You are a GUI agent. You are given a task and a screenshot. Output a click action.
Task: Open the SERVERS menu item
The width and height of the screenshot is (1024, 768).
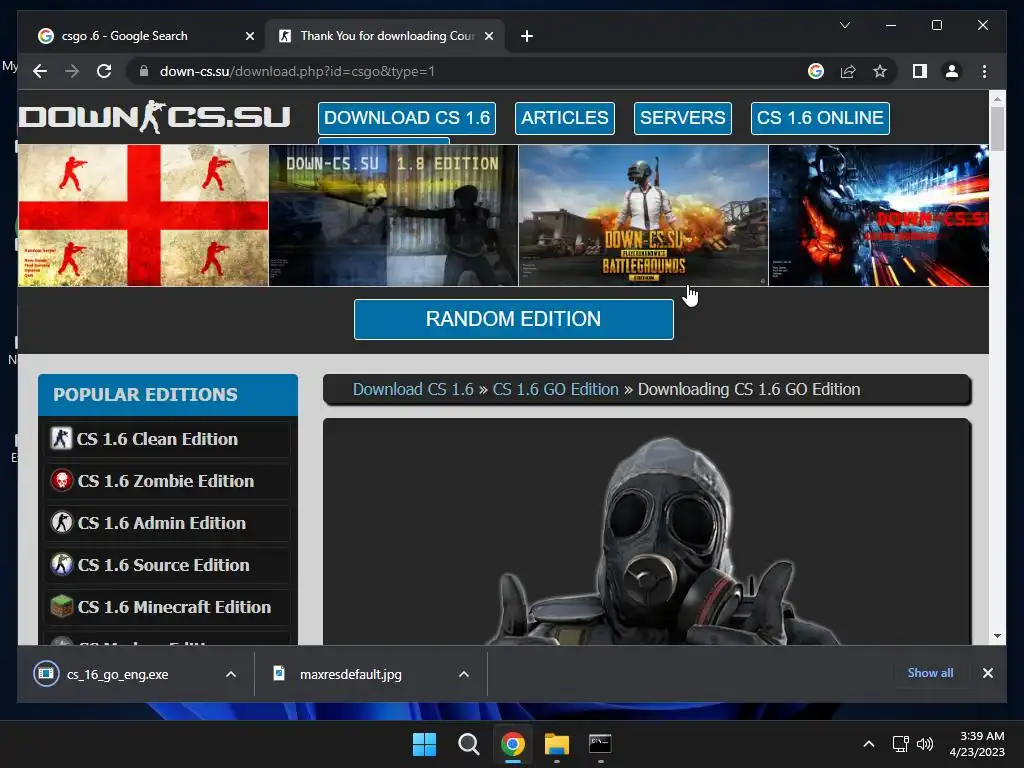coord(682,118)
